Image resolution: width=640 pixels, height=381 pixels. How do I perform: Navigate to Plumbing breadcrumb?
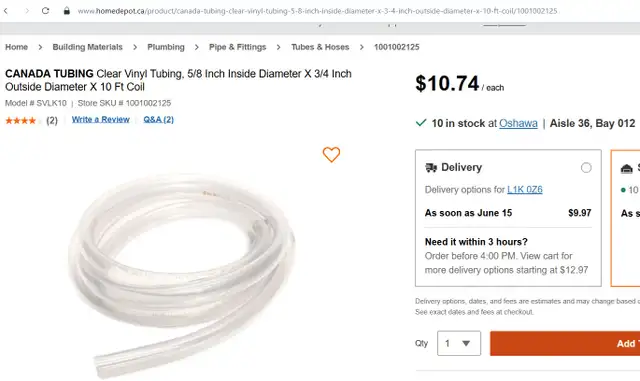(x=166, y=47)
